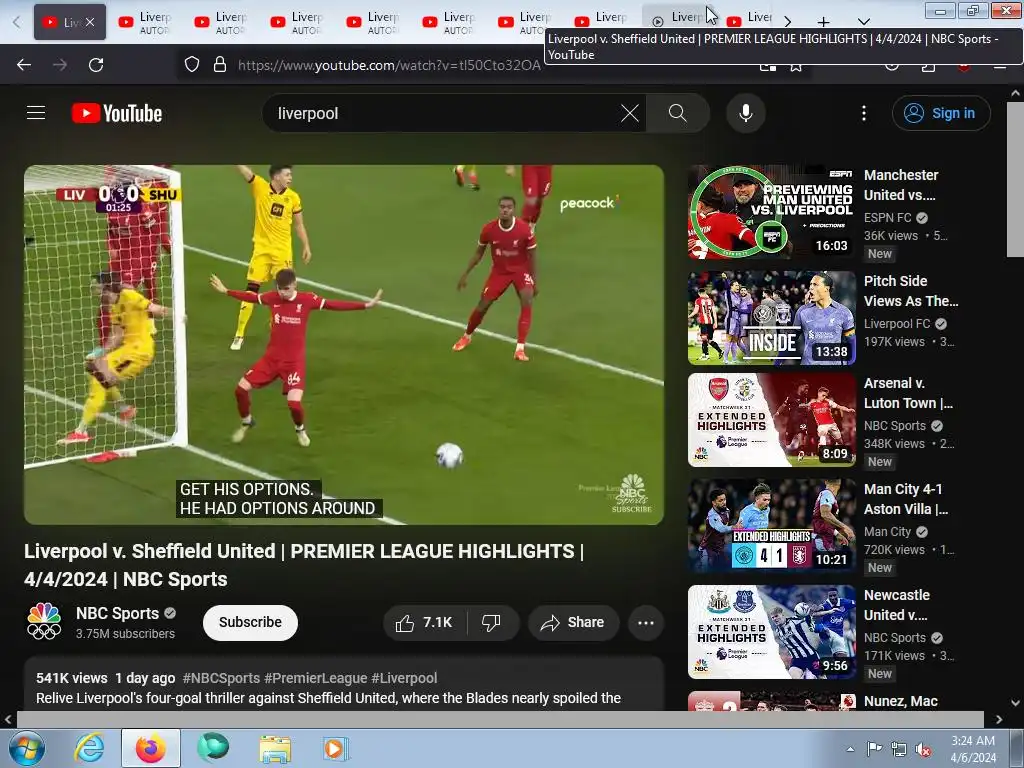Reload the current page
Viewport: 1024px width, 768px height.
[x=96, y=65]
